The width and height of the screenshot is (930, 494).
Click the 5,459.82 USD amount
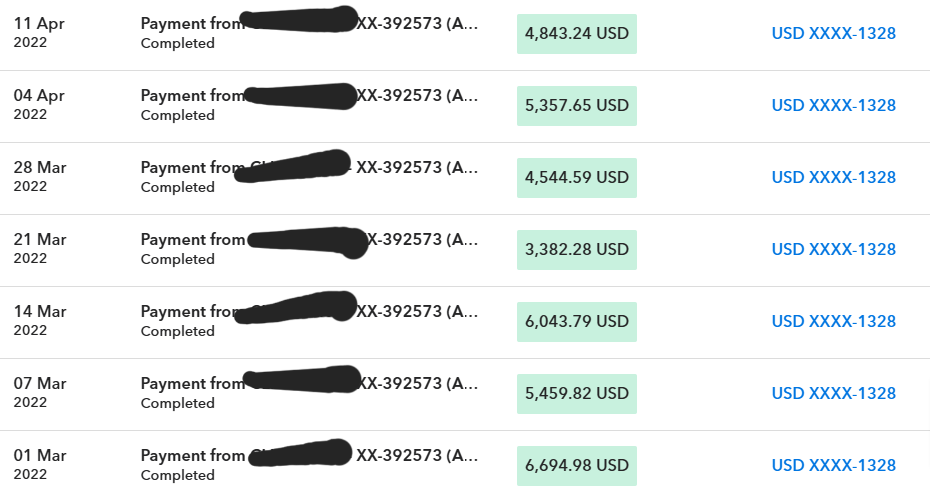click(577, 393)
